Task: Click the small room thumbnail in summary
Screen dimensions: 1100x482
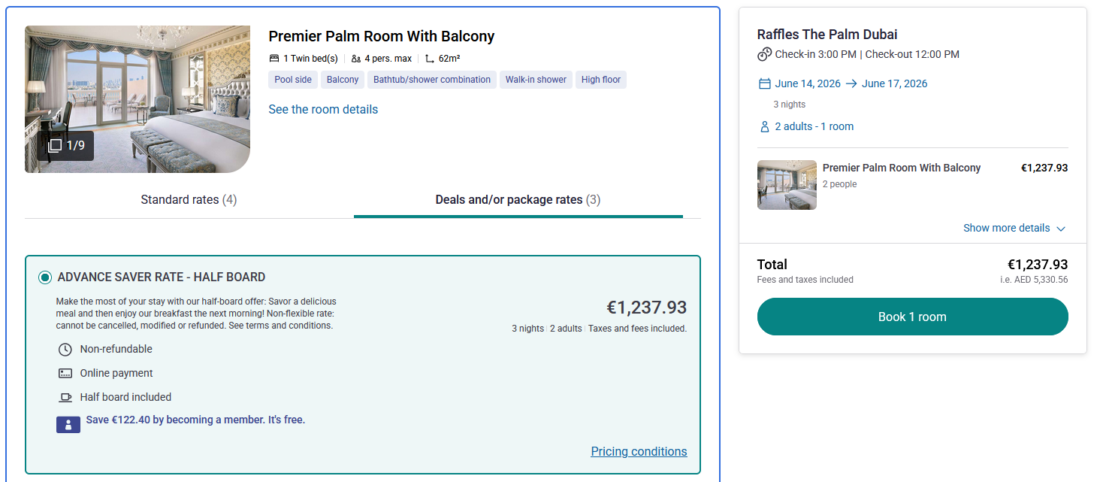Action: (x=787, y=185)
